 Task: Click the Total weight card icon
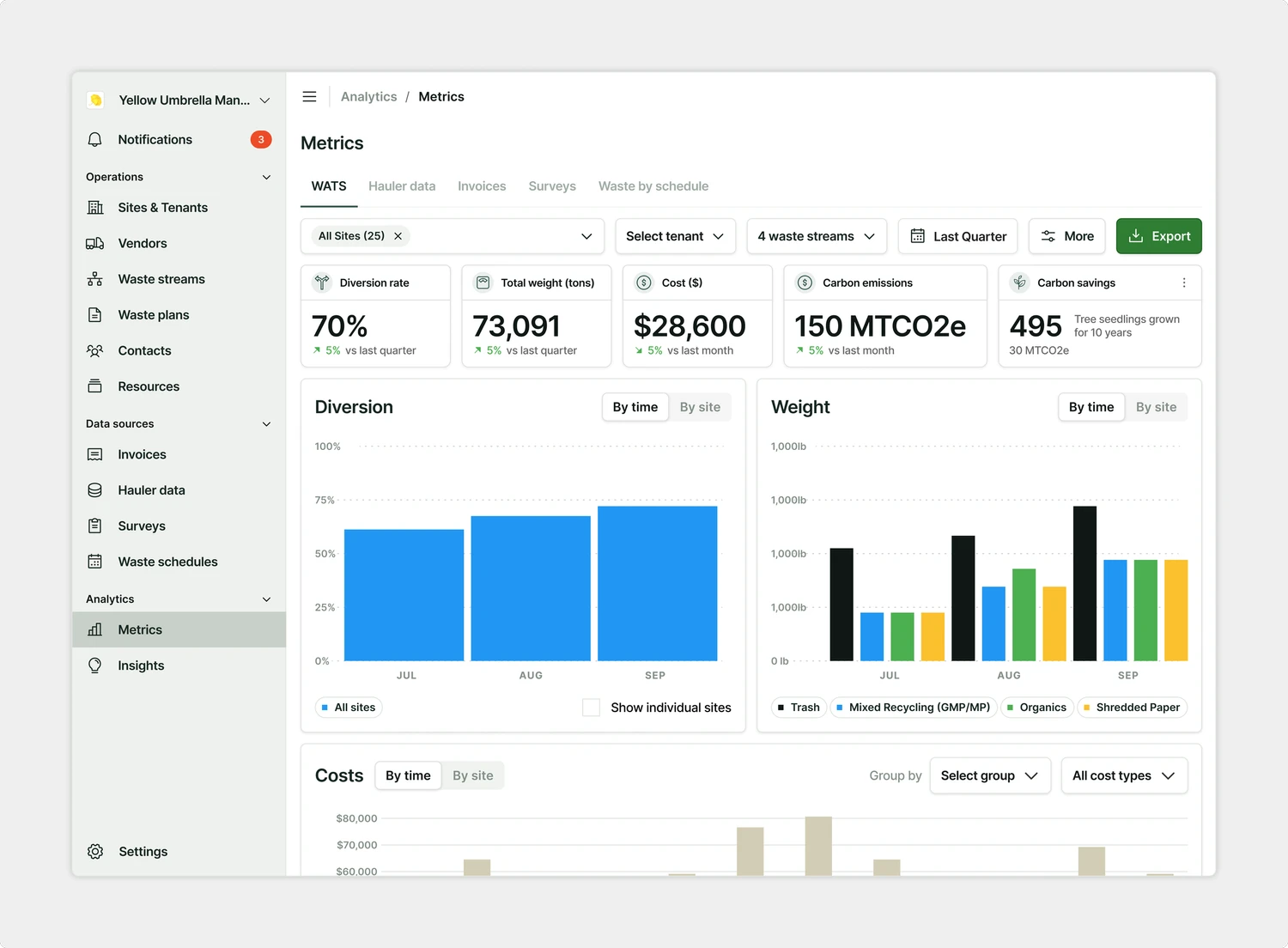click(483, 283)
